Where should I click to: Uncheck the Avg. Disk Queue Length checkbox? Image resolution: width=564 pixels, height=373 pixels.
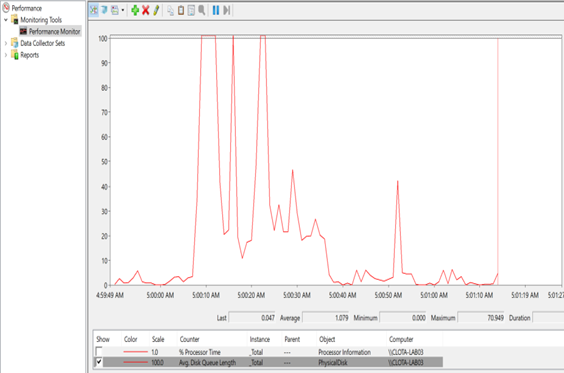pos(99,362)
